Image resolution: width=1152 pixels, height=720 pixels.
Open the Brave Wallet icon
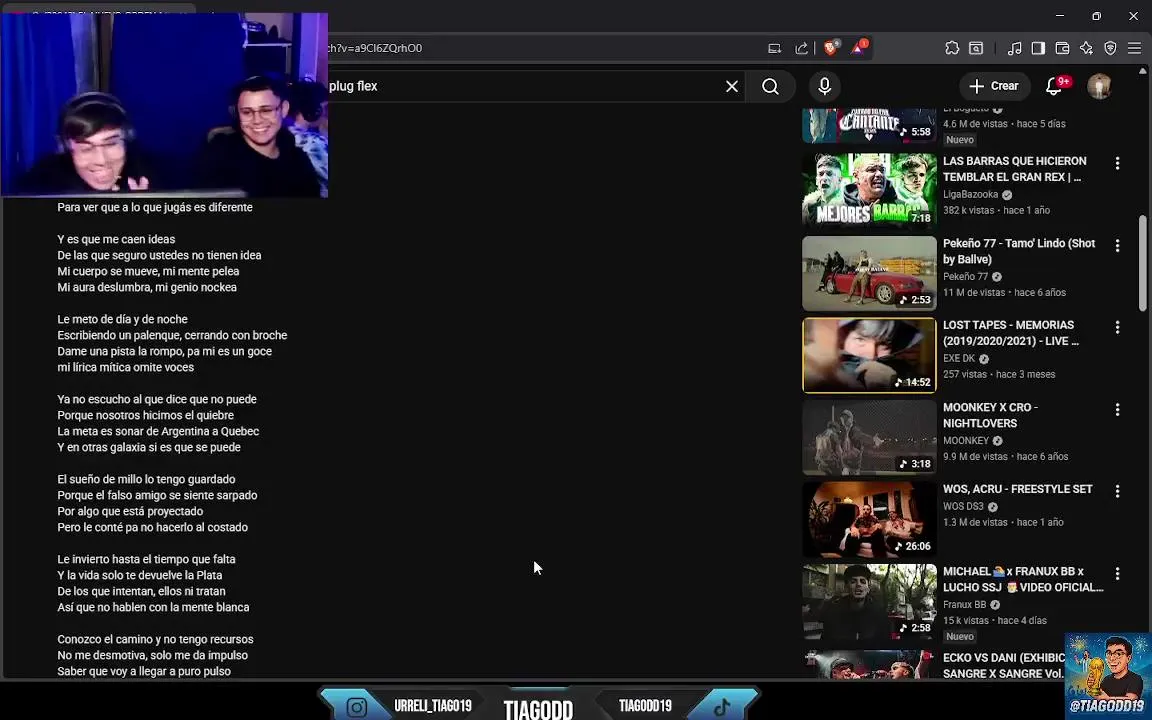[1062, 48]
